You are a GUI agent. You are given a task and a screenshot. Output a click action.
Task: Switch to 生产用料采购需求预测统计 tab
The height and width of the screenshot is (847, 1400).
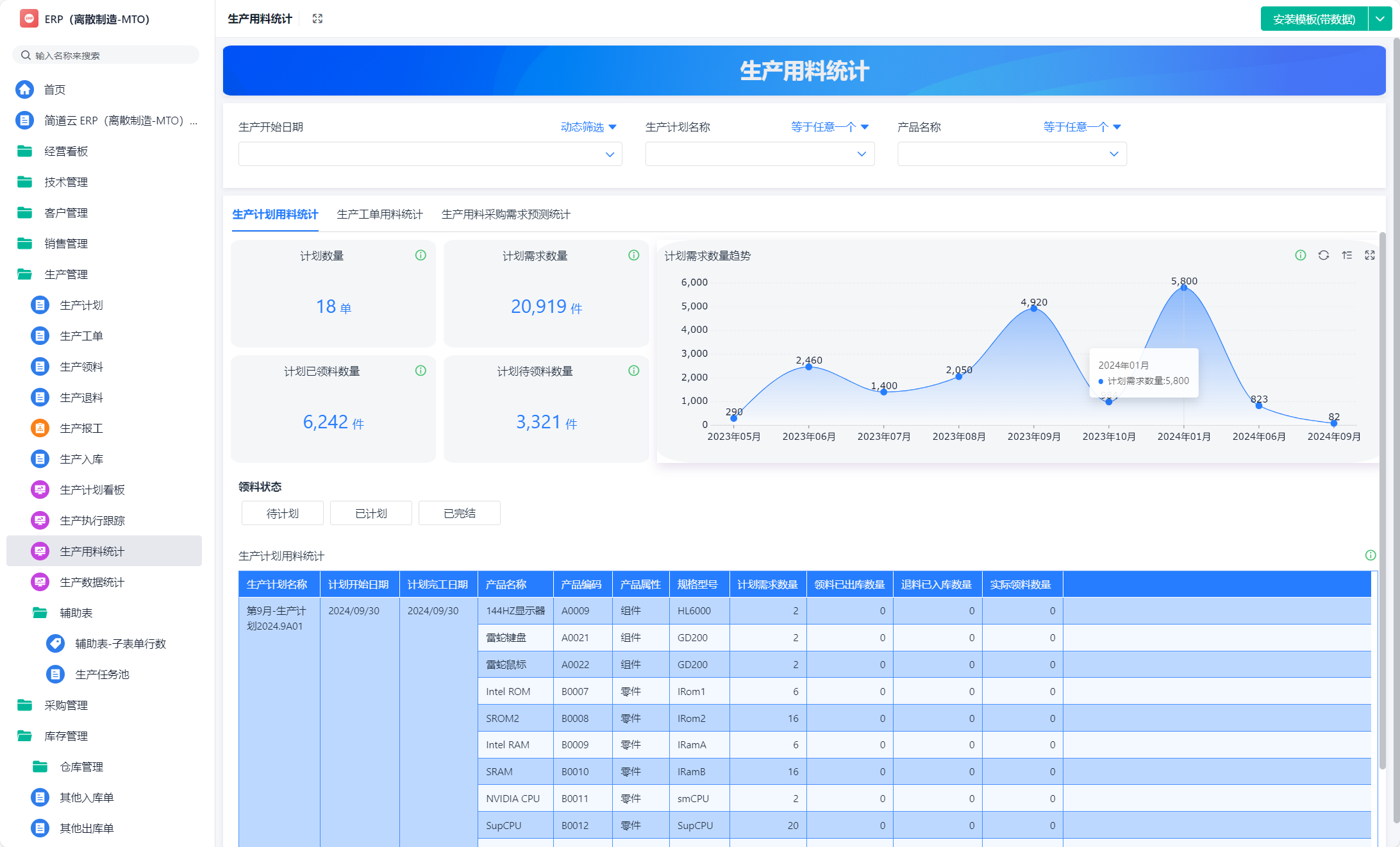coord(505,214)
